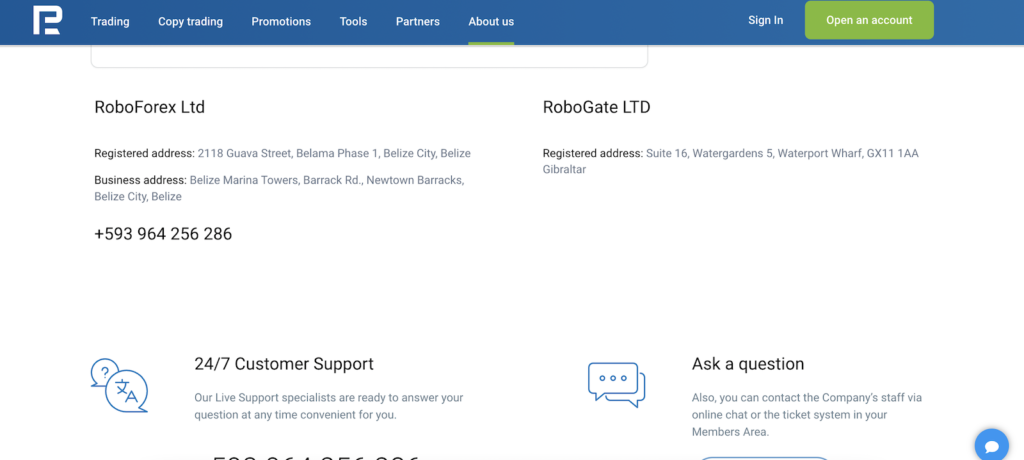Open the live chat bubble icon
The width and height of the screenshot is (1024, 460).
pyautogui.click(x=992, y=446)
